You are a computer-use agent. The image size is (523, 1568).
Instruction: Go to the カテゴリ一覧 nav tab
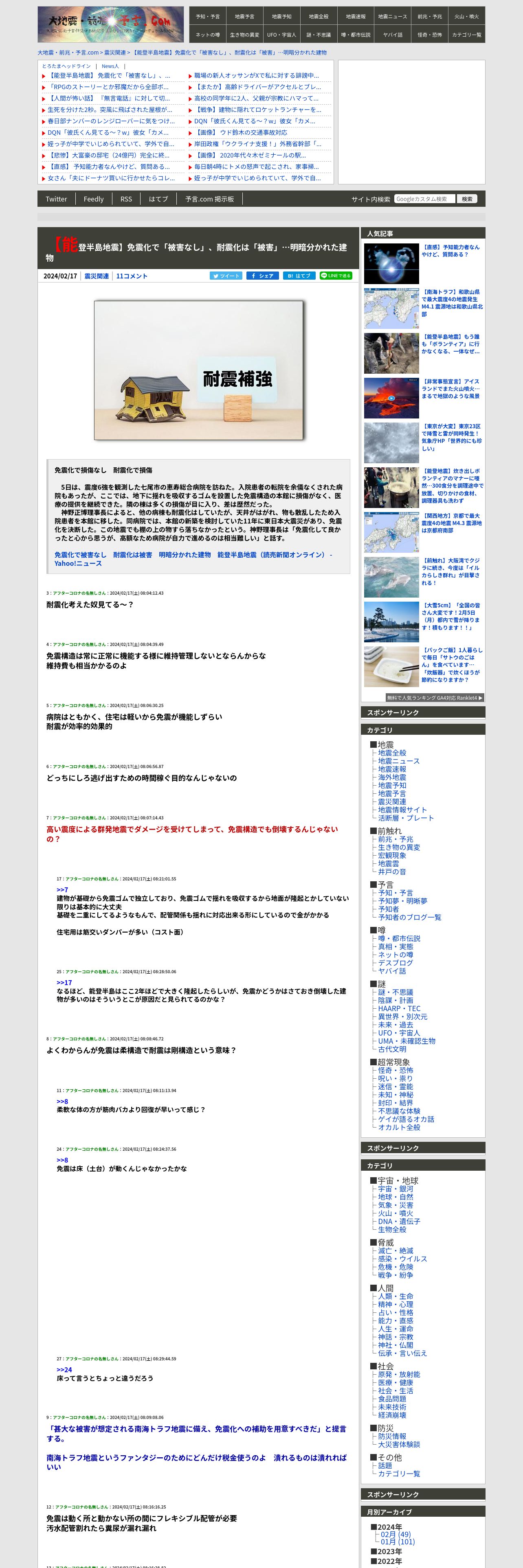coord(466,35)
